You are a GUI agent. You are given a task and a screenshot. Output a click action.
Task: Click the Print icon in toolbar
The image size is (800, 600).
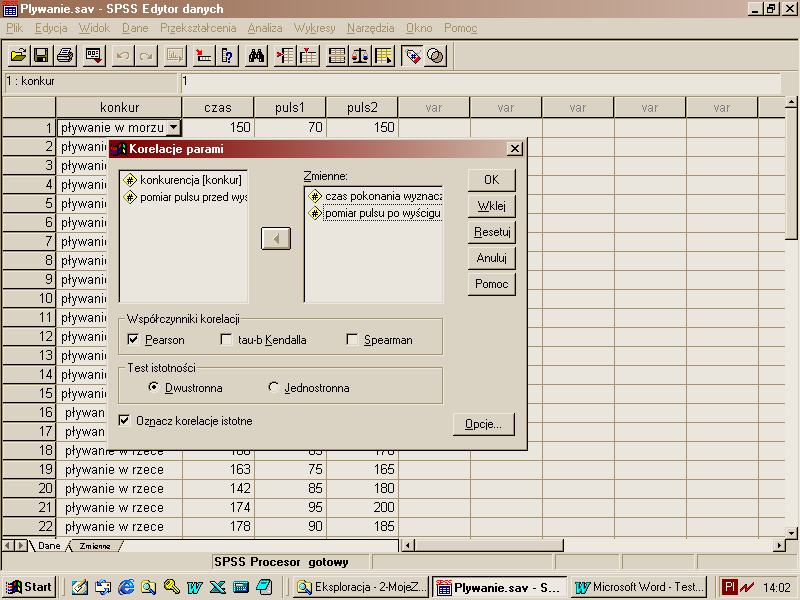(64, 56)
